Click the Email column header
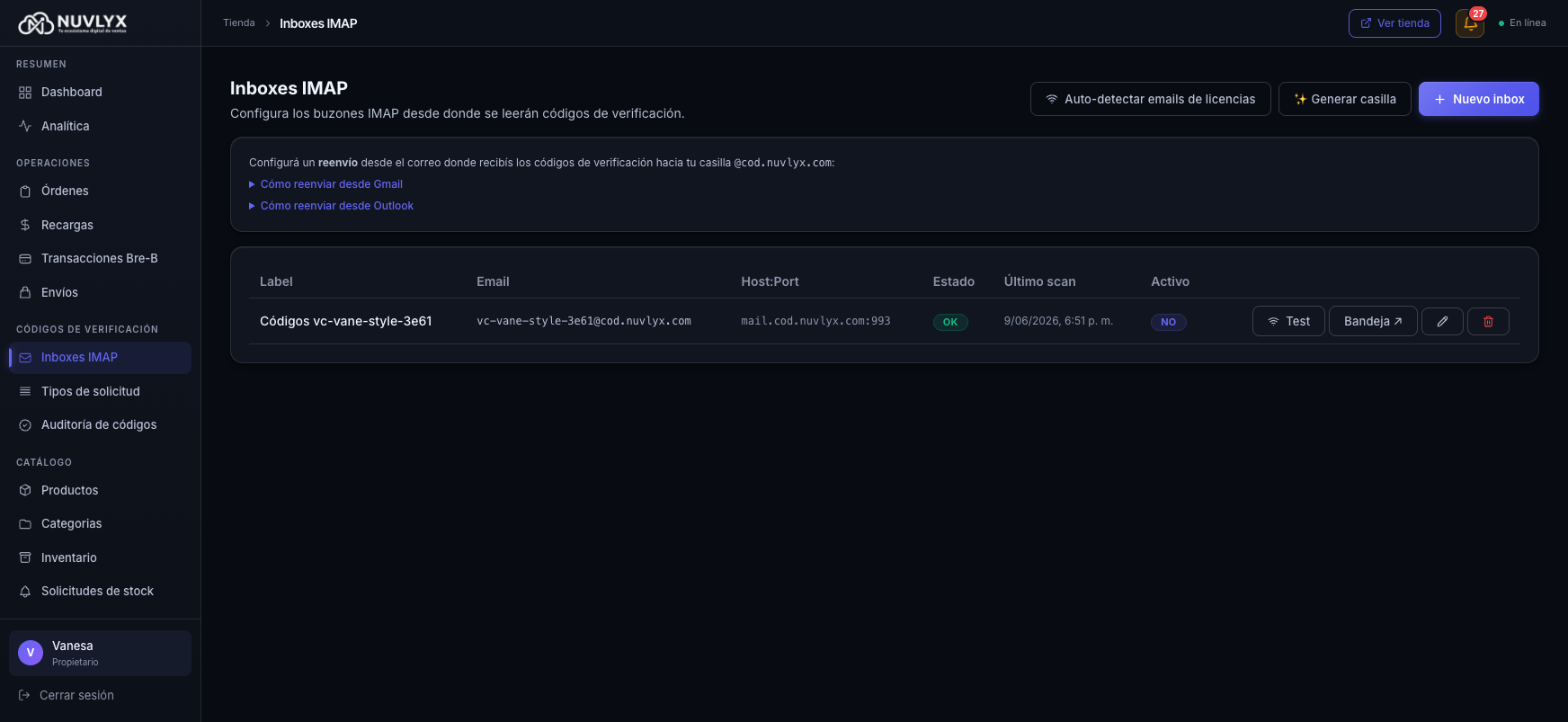Viewport: 1568px width, 722px height. [493, 281]
